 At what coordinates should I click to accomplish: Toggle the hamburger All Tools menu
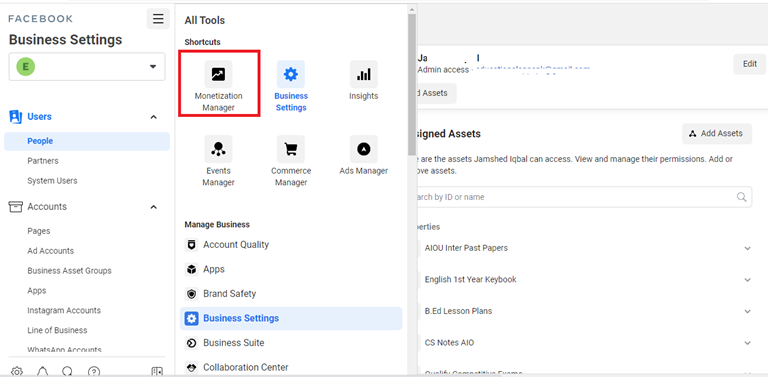click(x=158, y=19)
